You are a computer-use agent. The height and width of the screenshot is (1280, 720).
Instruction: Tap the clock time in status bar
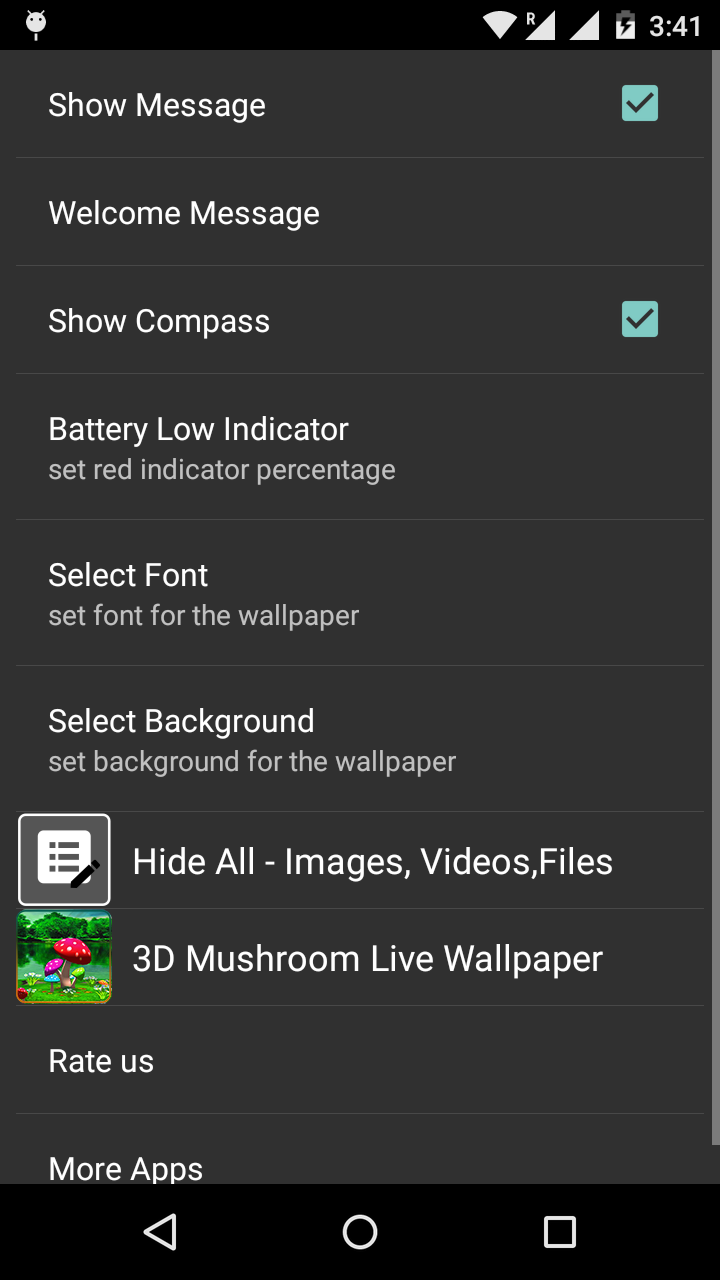[x=675, y=26]
